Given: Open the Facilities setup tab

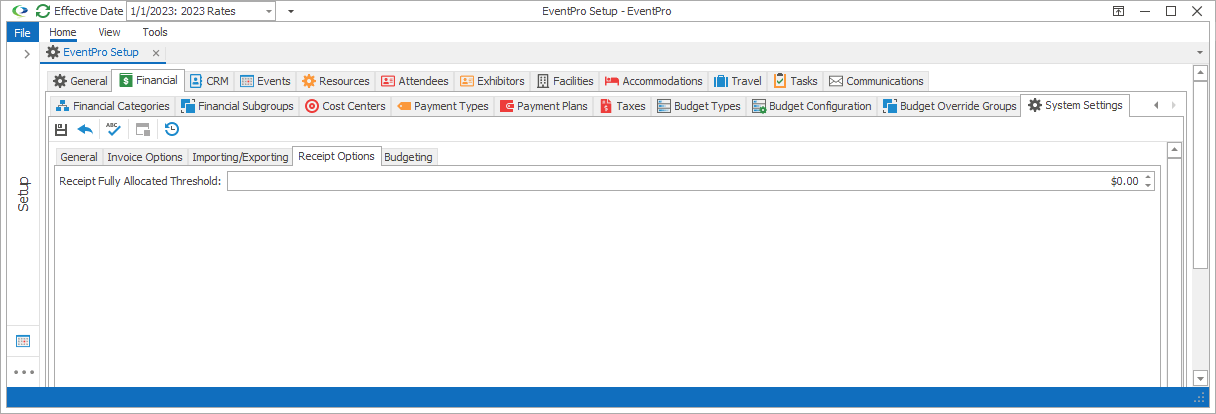Looking at the screenshot, I should (x=565, y=81).
